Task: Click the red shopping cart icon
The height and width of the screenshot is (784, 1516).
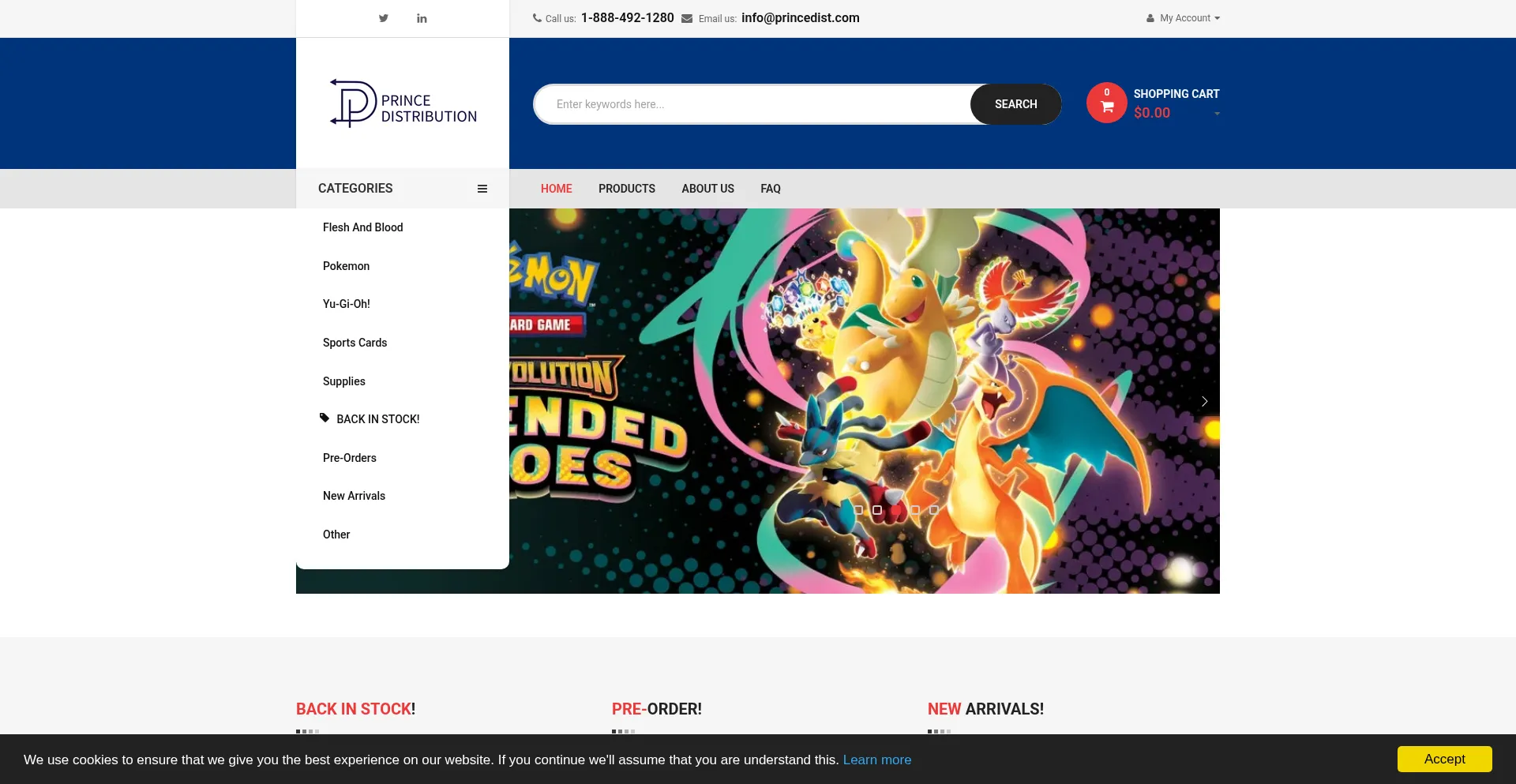Action: (x=1107, y=103)
